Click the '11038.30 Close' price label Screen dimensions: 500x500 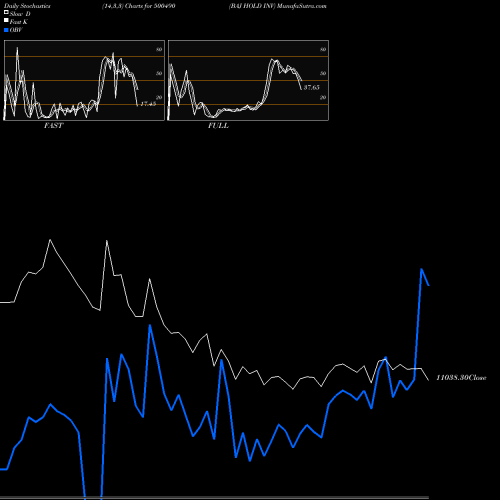point(461,378)
